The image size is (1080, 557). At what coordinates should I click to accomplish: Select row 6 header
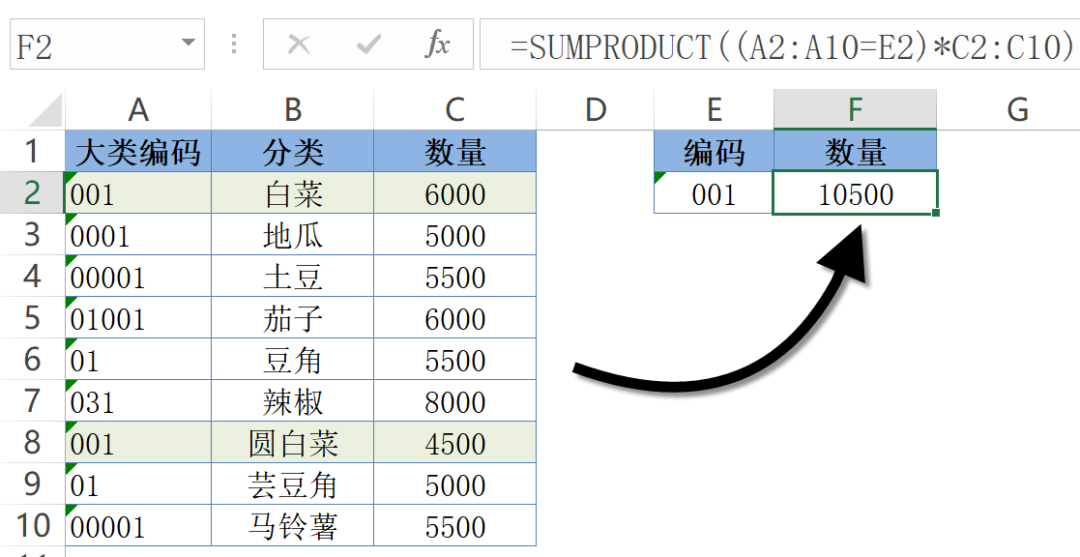(32, 359)
